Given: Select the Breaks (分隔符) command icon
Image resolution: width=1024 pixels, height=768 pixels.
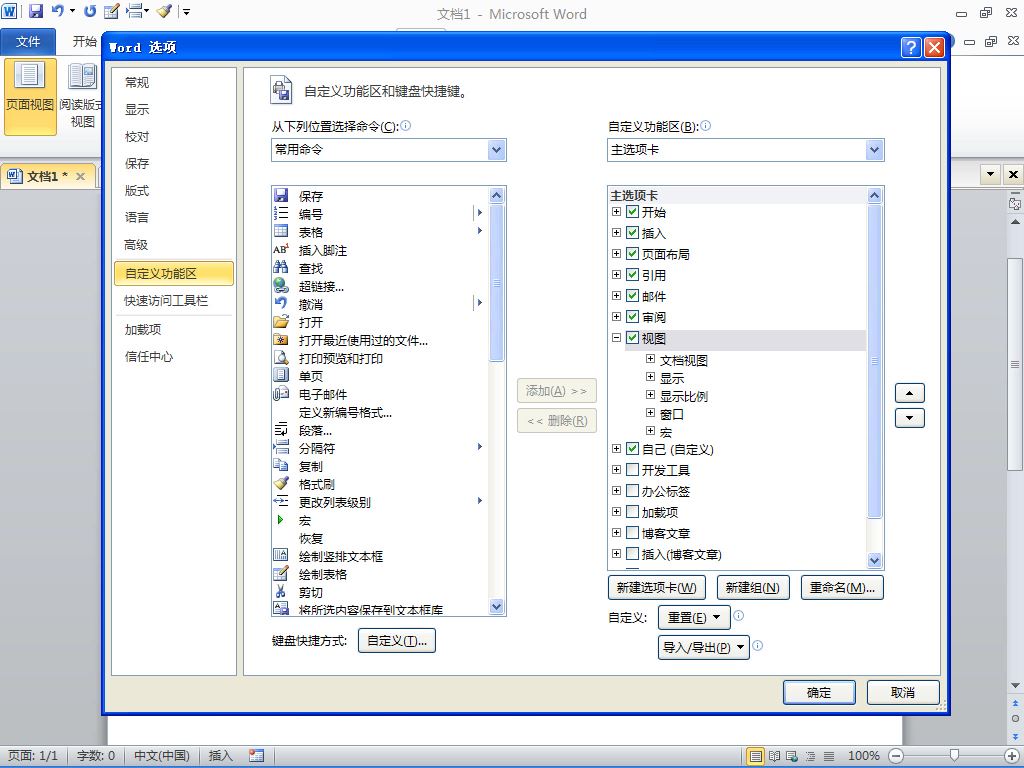Looking at the screenshot, I should coord(281,447).
